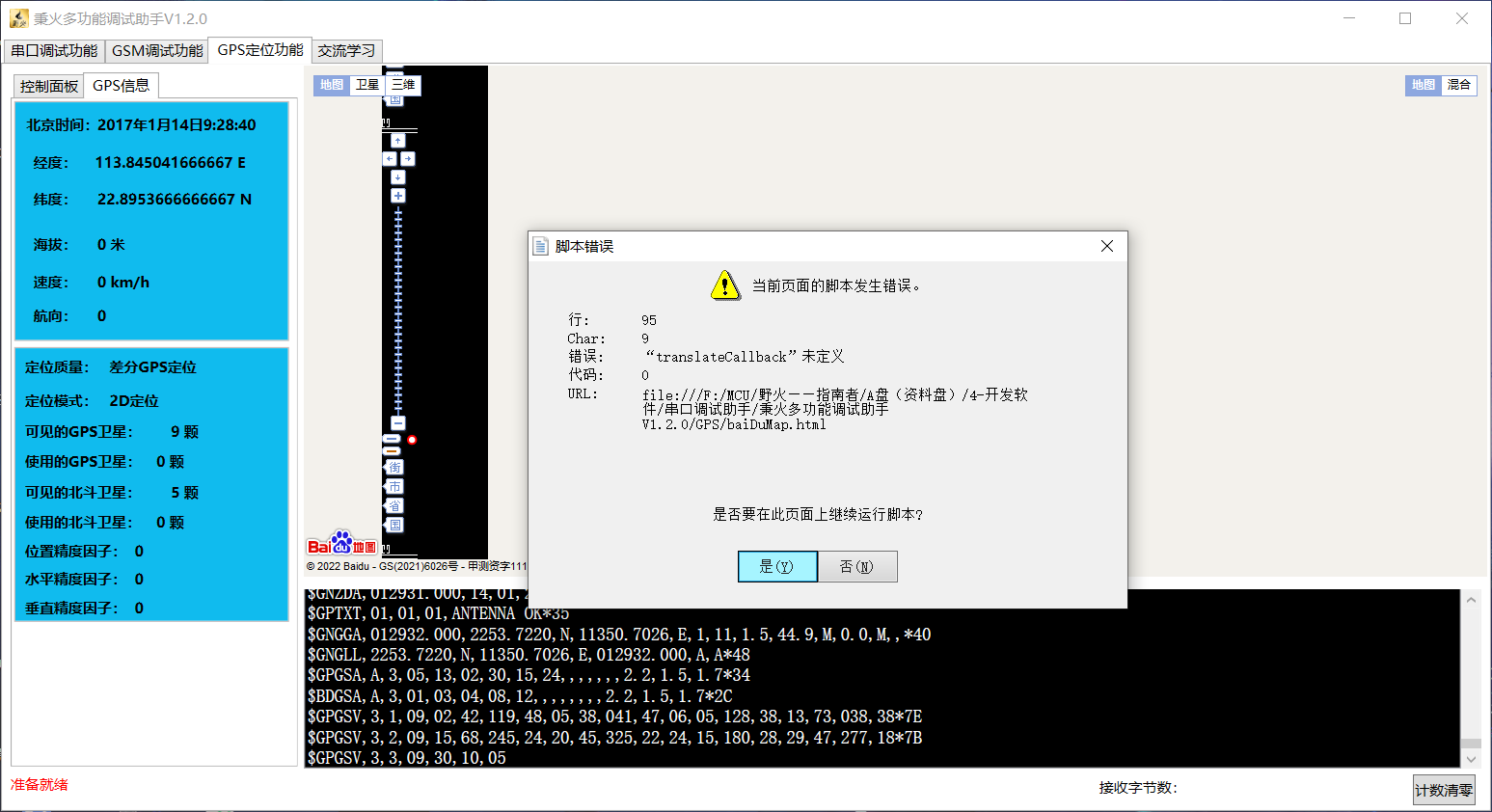This screenshot has height=812, width=1492.
Task: Select 混合 hybrid mode at right corner
Action: 1459,85
